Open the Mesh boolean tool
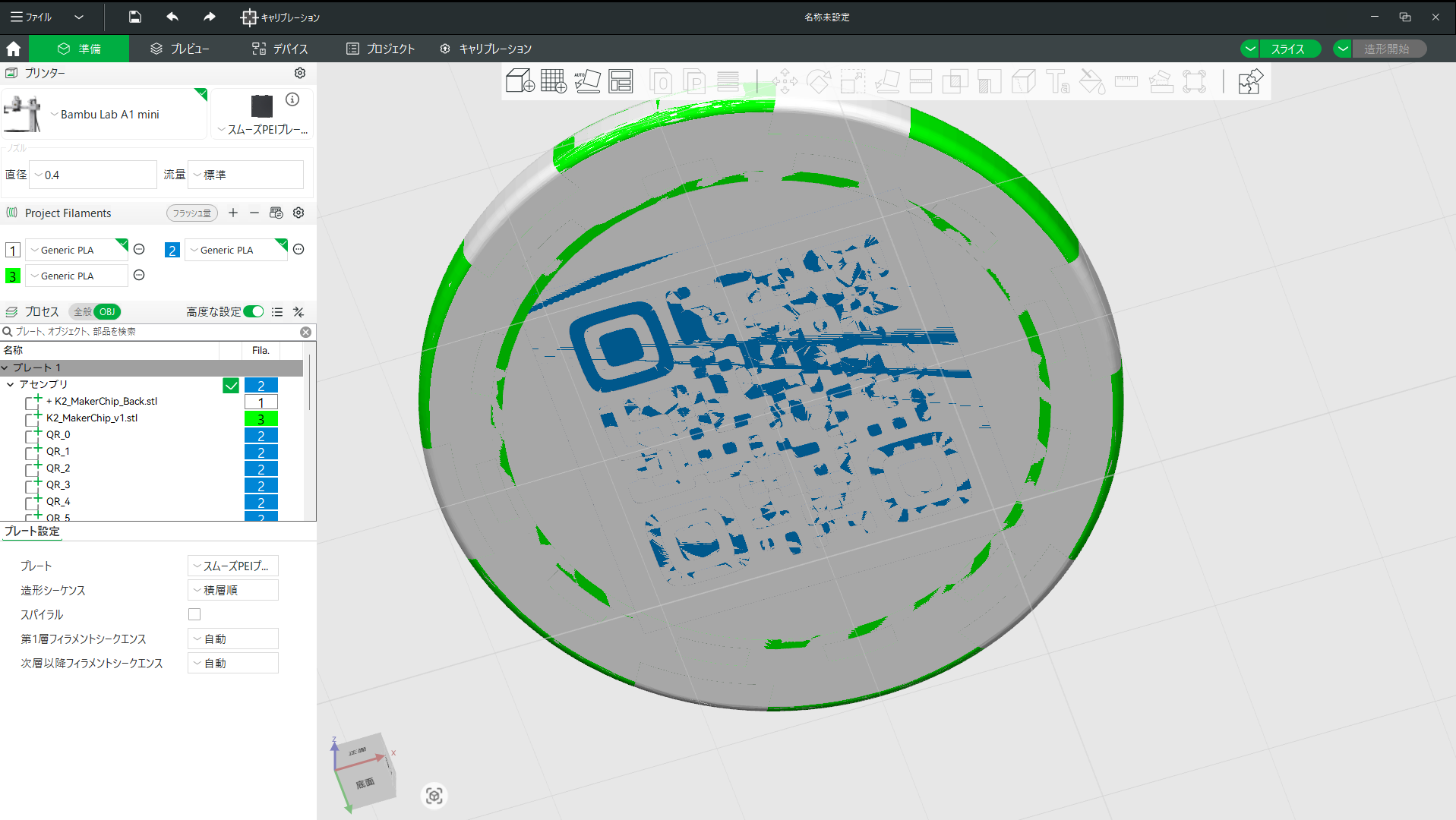 [x=955, y=80]
